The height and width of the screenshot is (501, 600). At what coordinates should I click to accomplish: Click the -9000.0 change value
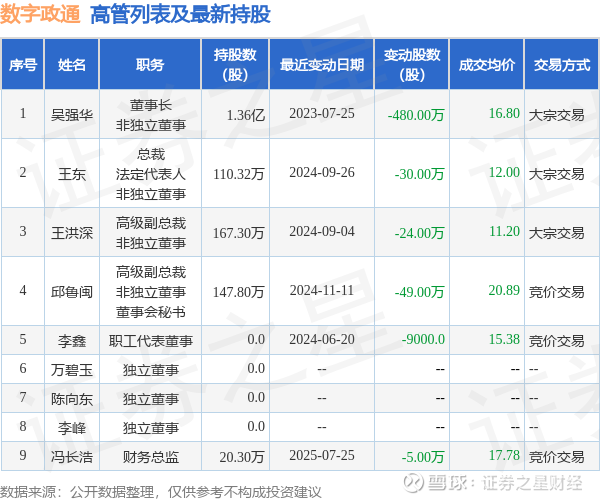pos(423,339)
